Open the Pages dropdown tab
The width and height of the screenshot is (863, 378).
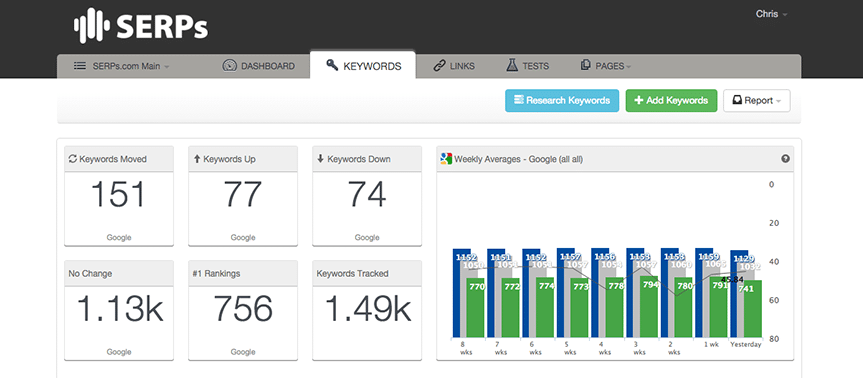(x=605, y=66)
